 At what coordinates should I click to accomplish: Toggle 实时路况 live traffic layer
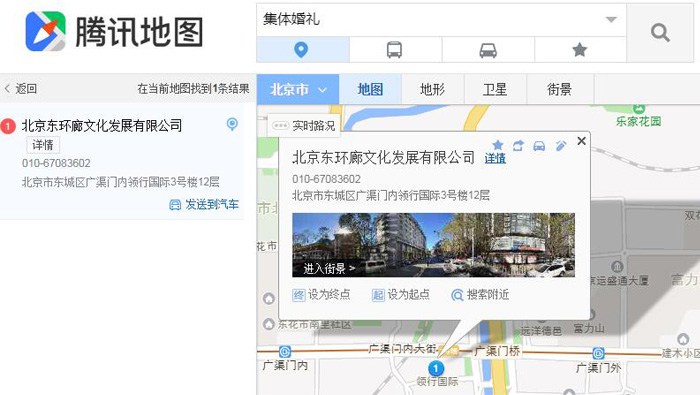click(x=304, y=126)
